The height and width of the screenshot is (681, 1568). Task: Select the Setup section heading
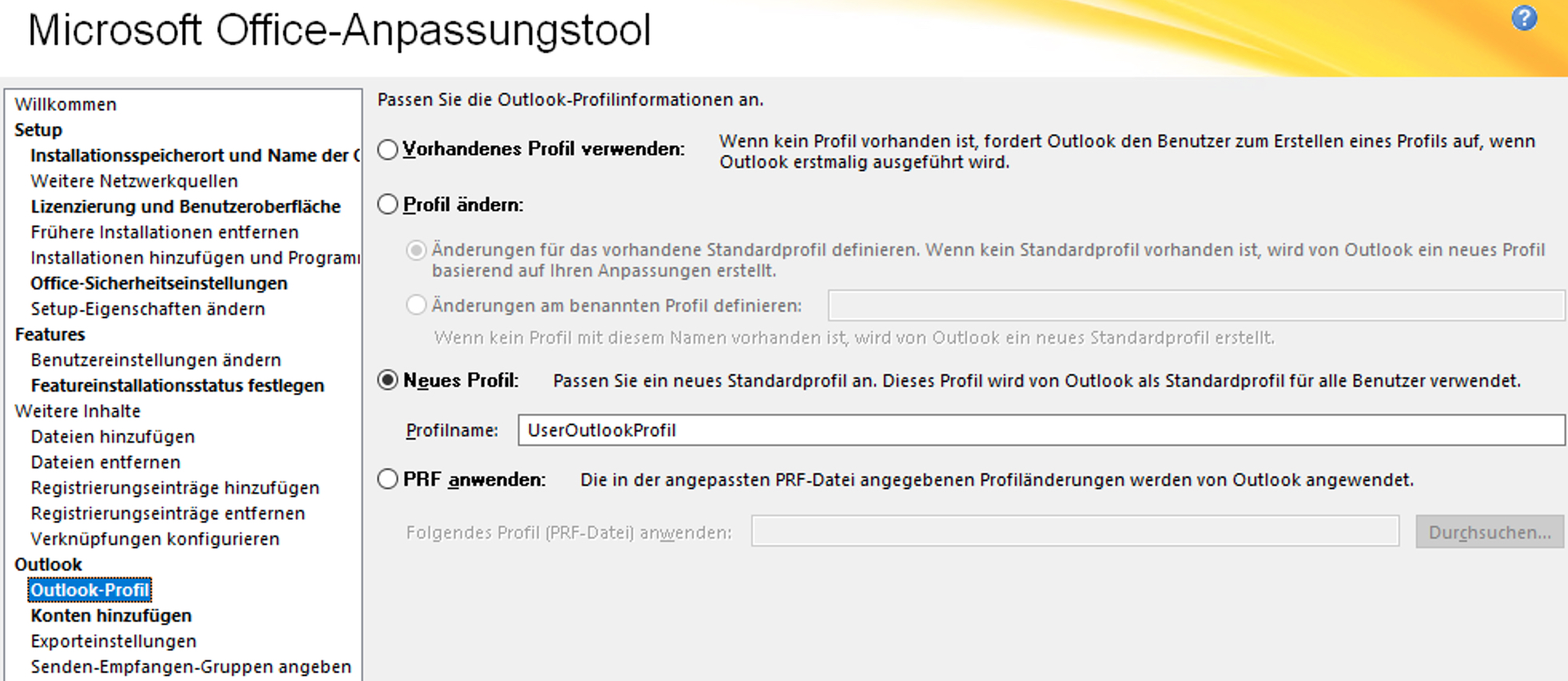pyautogui.click(x=38, y=130)
